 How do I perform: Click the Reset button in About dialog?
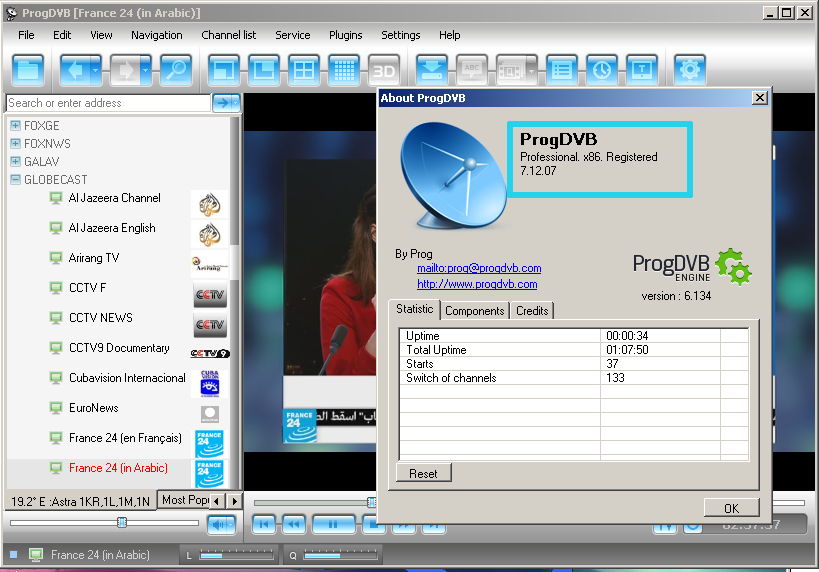(424, 473)
